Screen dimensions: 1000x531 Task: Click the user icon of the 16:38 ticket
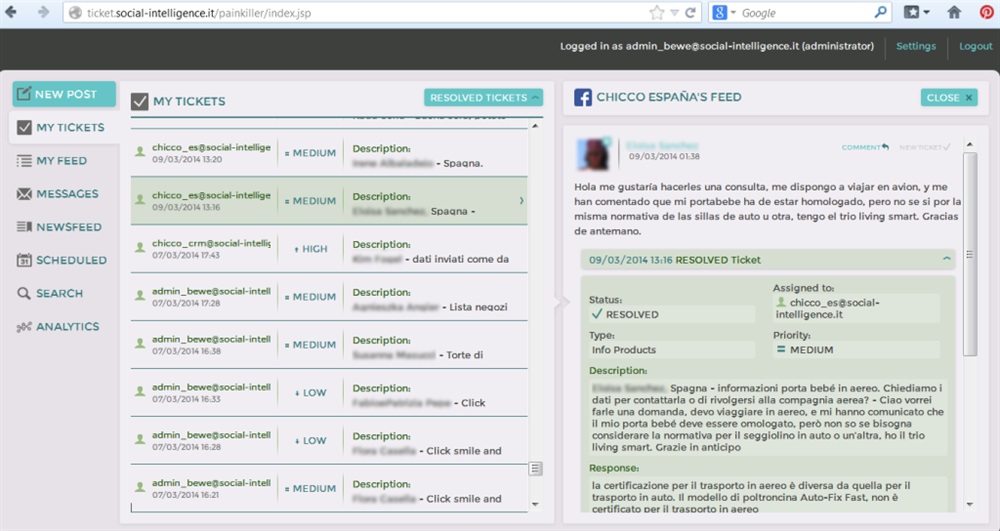(140, 343)
